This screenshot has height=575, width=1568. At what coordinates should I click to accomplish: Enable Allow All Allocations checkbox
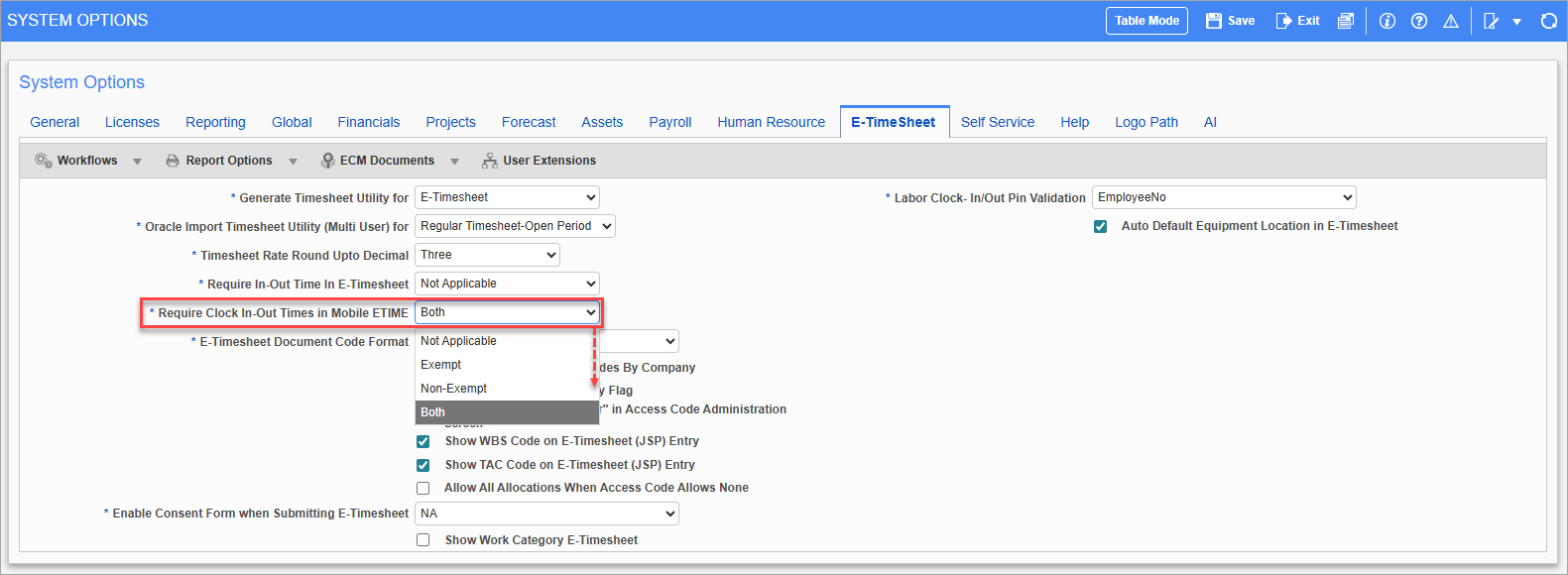point(423,488)
